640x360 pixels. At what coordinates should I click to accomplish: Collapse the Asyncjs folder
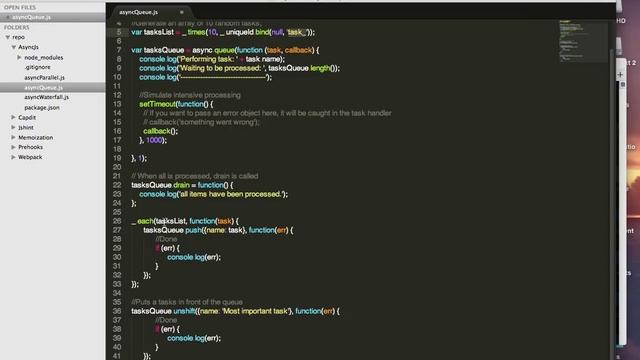[13, 47]
